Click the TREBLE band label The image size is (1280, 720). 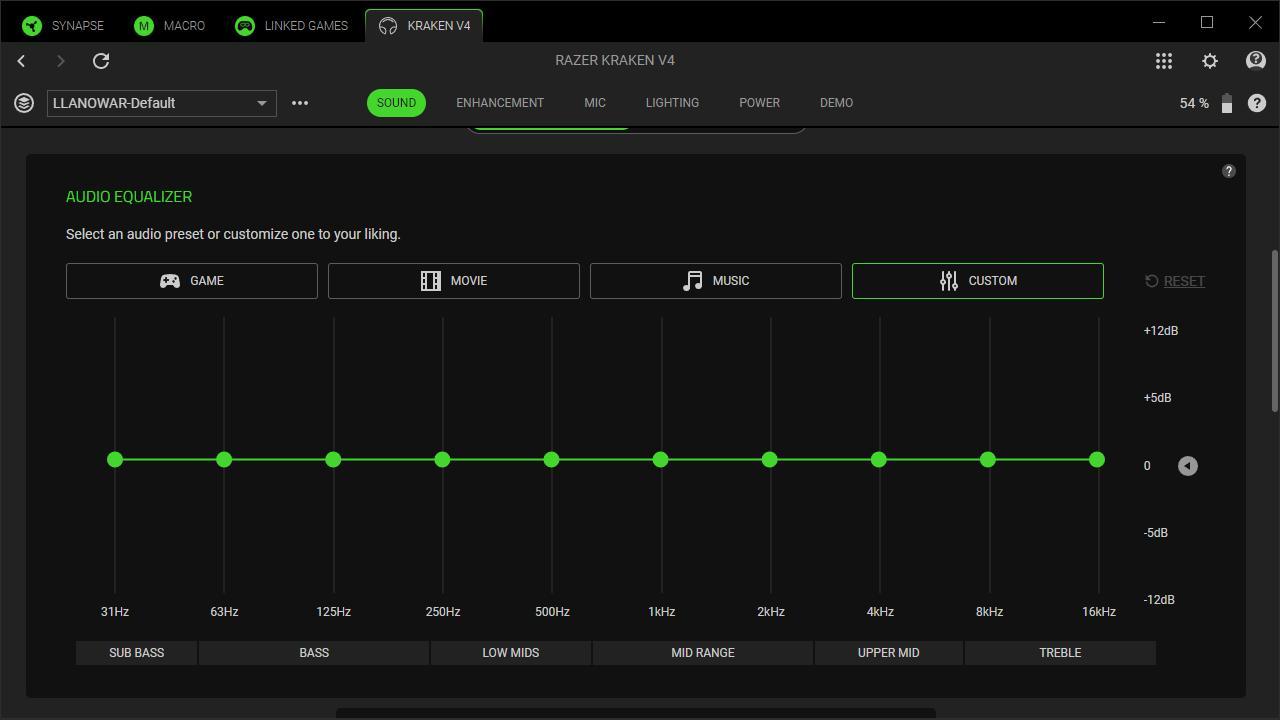[1060, 653]
